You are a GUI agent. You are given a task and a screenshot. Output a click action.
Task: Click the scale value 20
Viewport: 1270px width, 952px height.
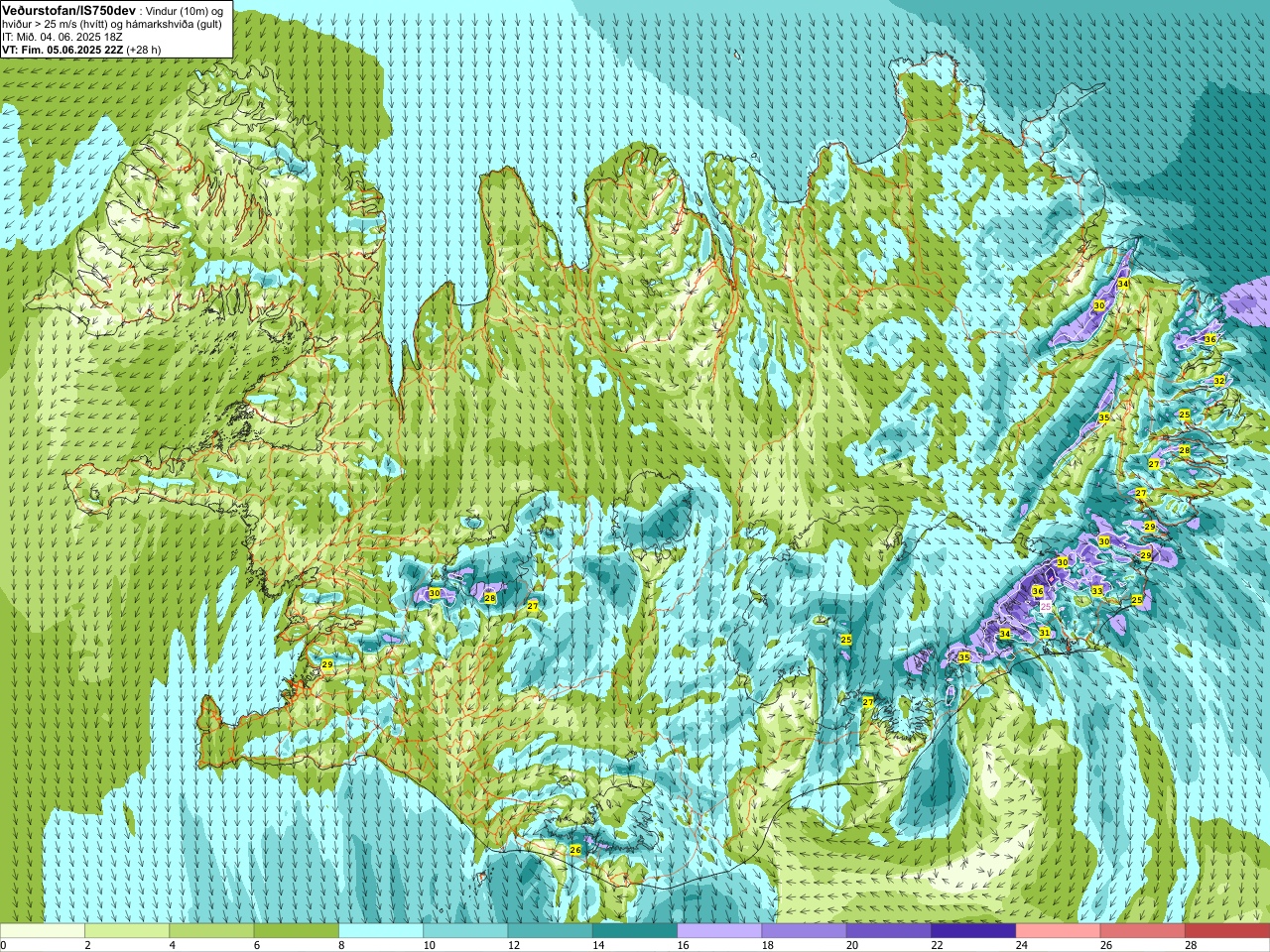point(852,945)
